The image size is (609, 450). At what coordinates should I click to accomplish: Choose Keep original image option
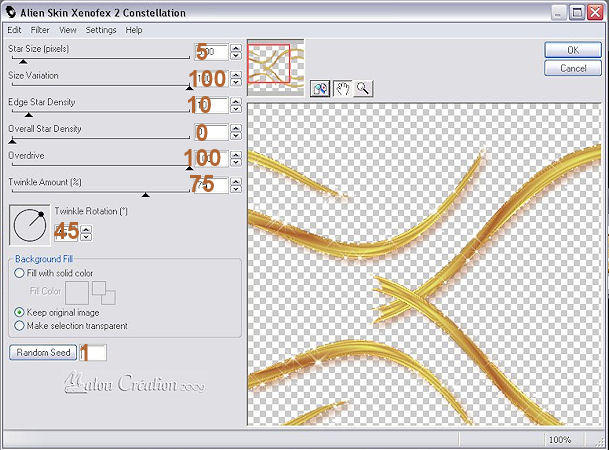(x=19, y=312)
